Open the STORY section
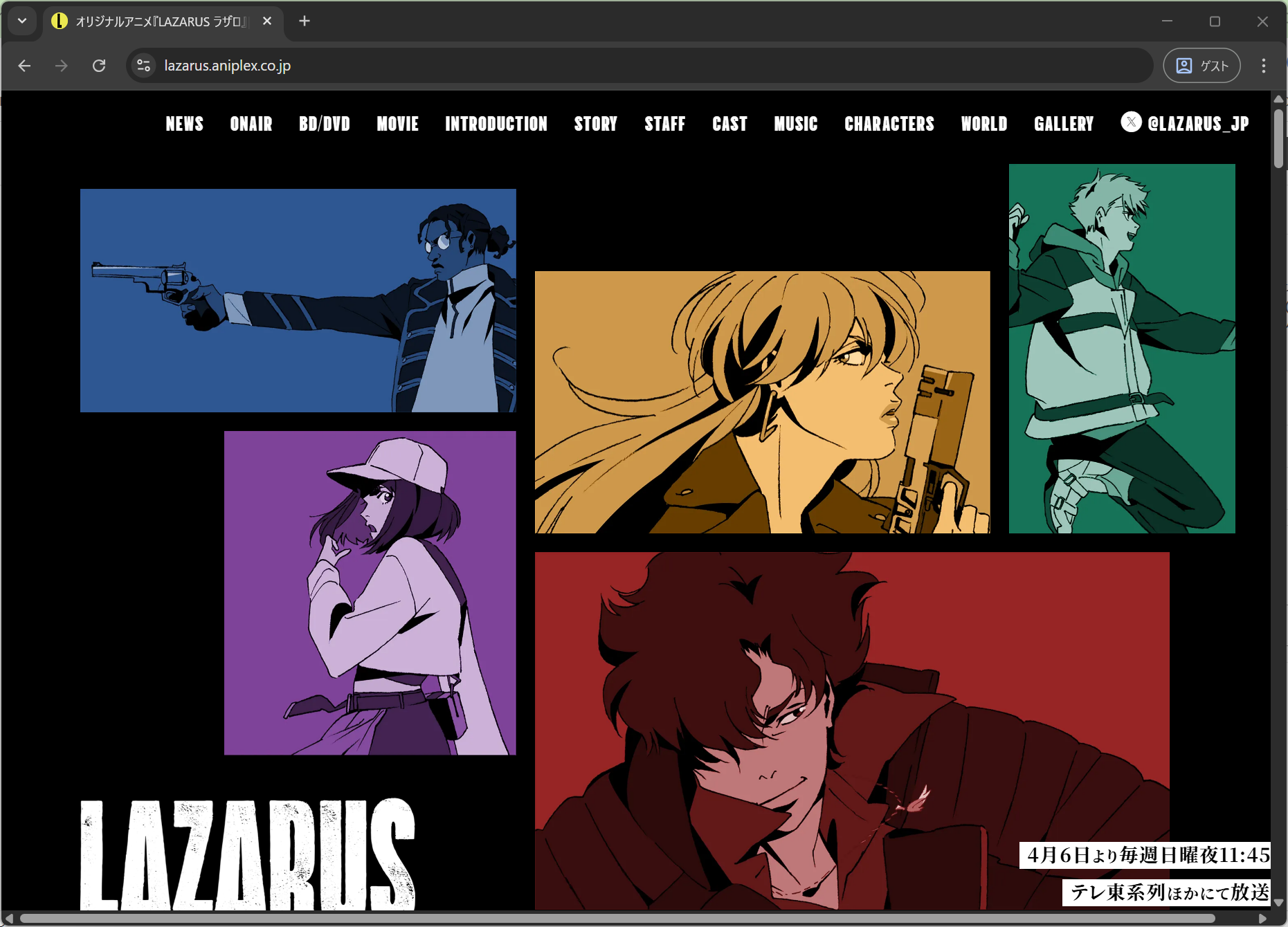1288x927 pixels. click(x=596, y=124)
